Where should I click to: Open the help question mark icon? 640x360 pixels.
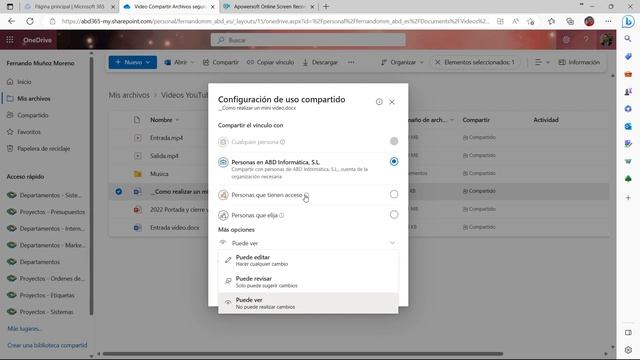coord(586,40)
